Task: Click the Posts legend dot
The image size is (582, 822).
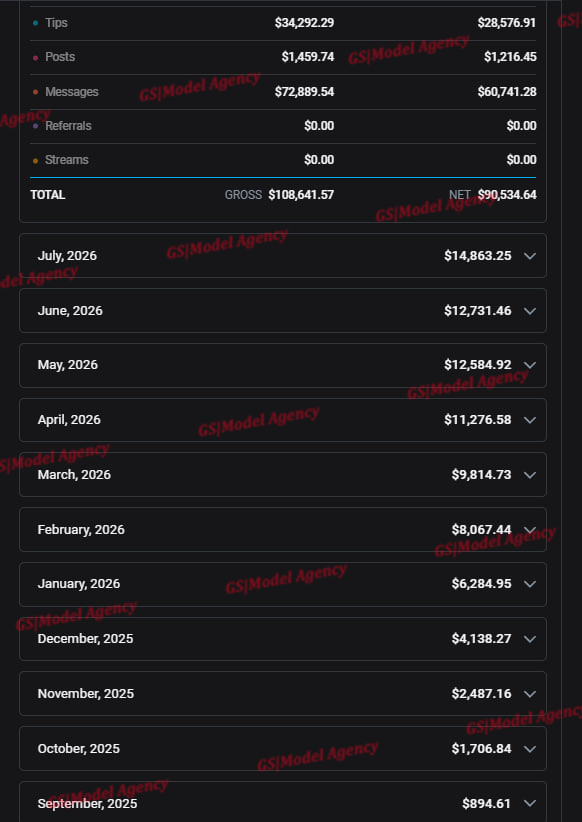Action: coord(35,58)
